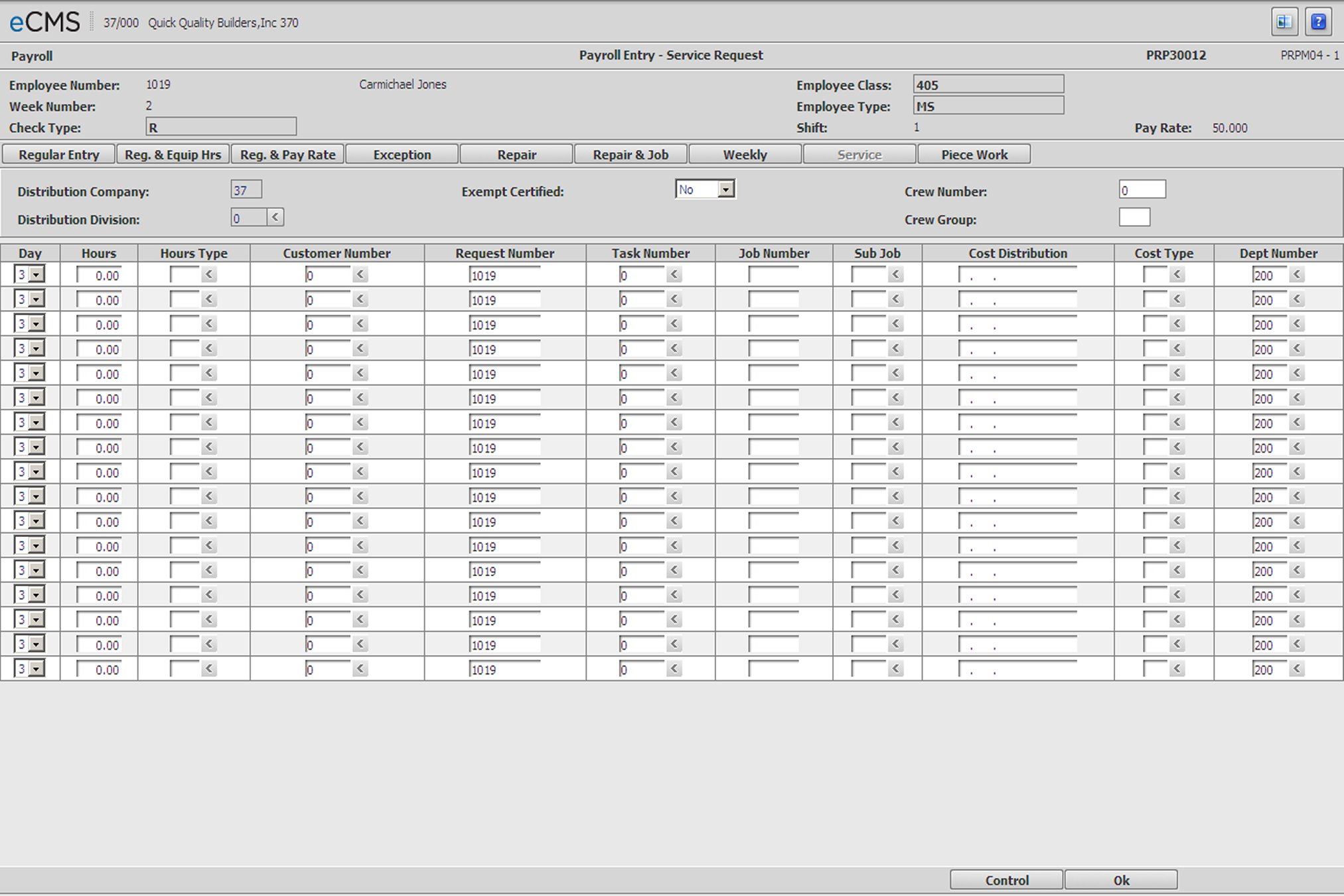Click the Pay Rate value 50.000
Image resolution: width=1344 pixels, height=896 pixels.
[x=1230, y=128]
